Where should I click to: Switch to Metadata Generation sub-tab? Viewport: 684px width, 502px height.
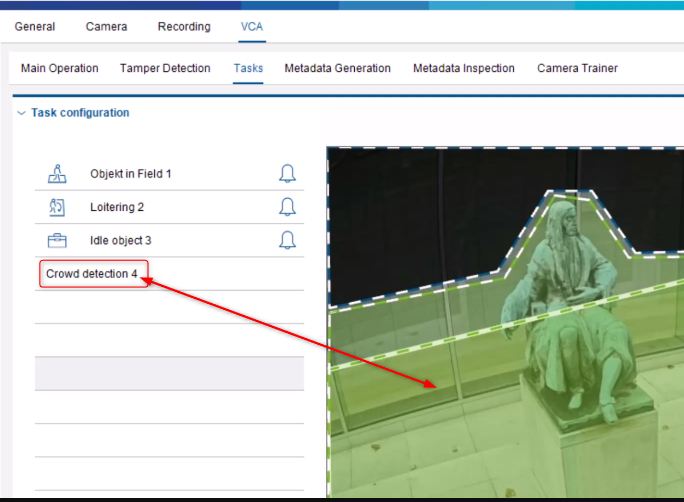(337, 68)
